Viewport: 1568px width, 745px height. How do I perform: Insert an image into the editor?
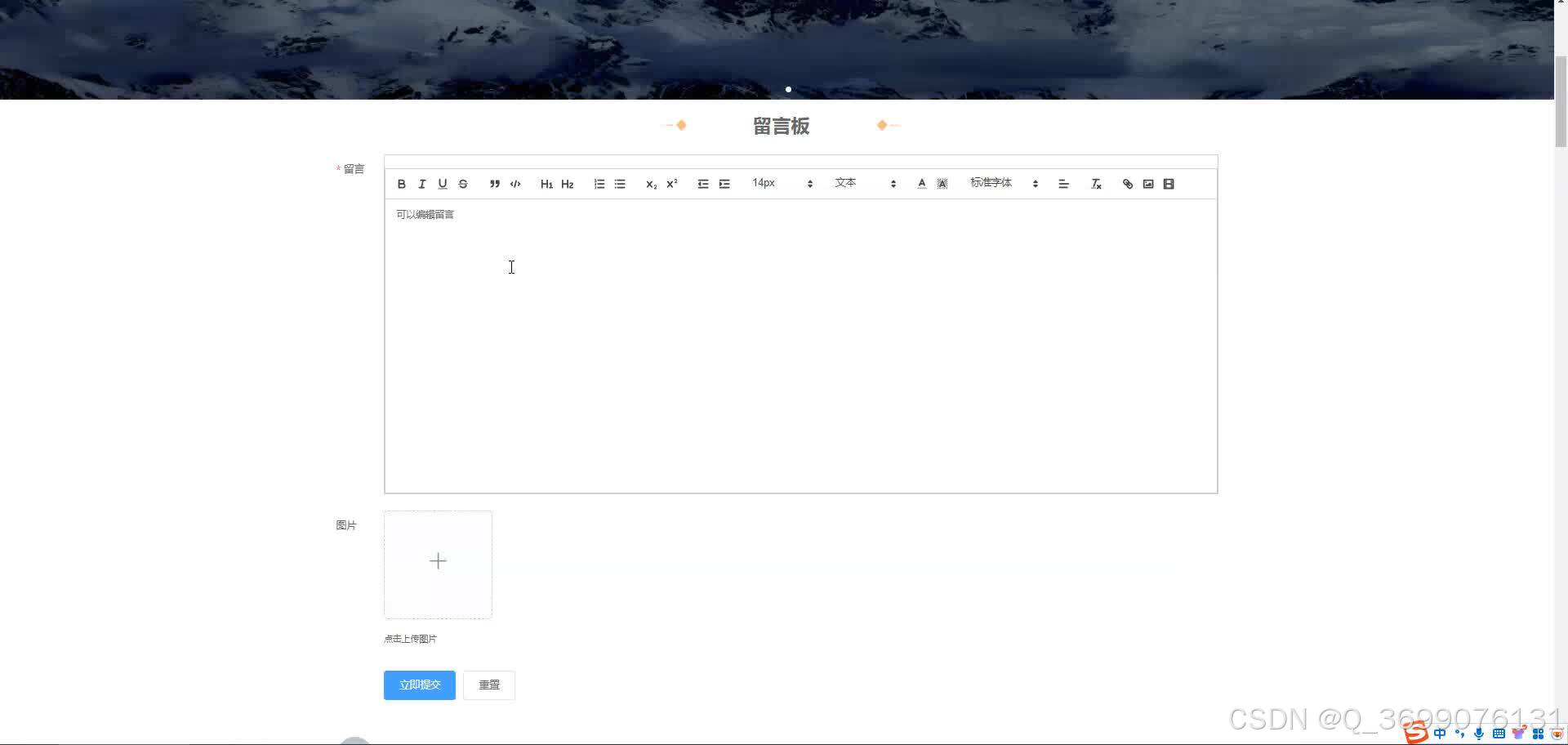click(1148, 184)
